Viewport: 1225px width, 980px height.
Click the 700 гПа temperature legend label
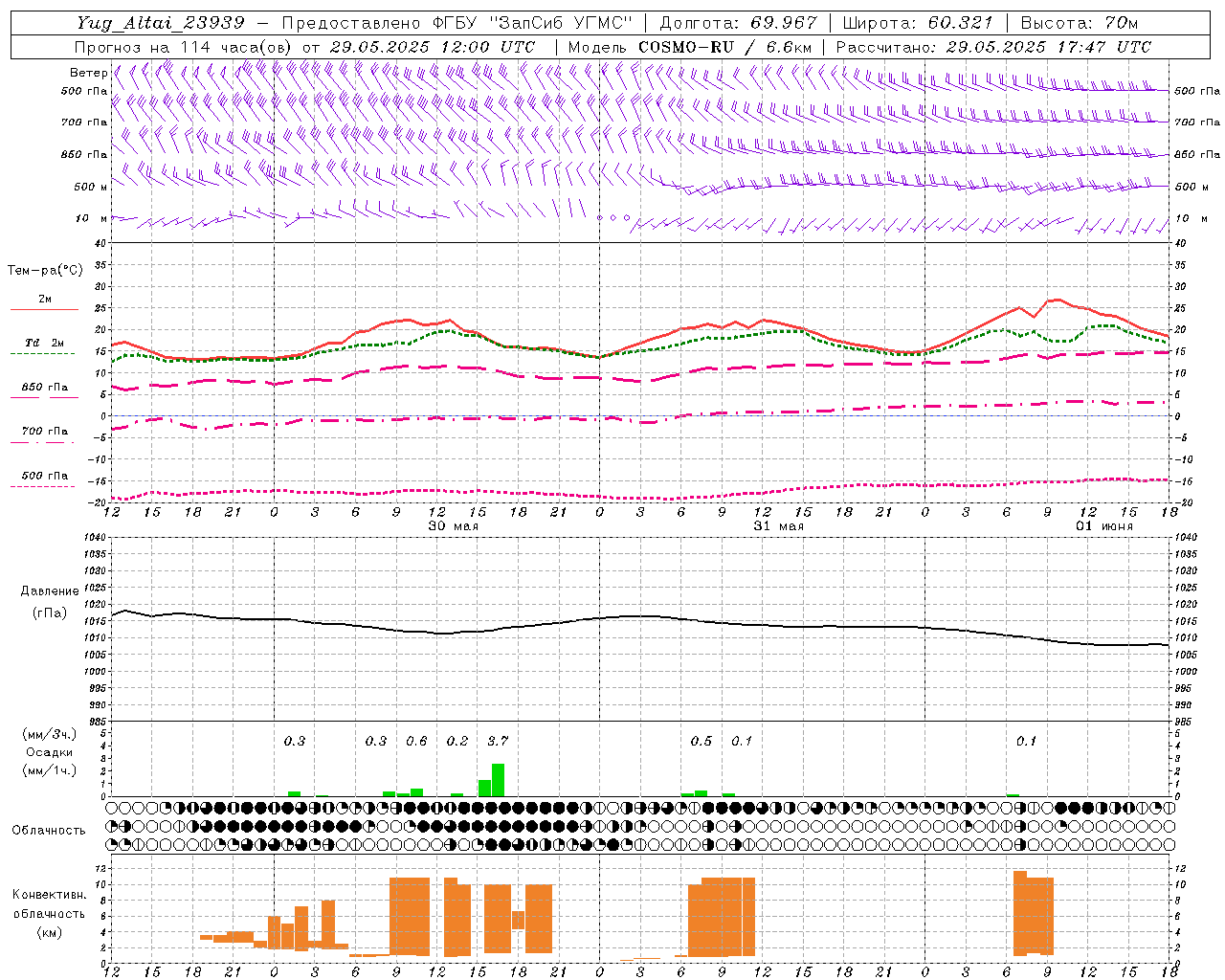tap(45, 431)
